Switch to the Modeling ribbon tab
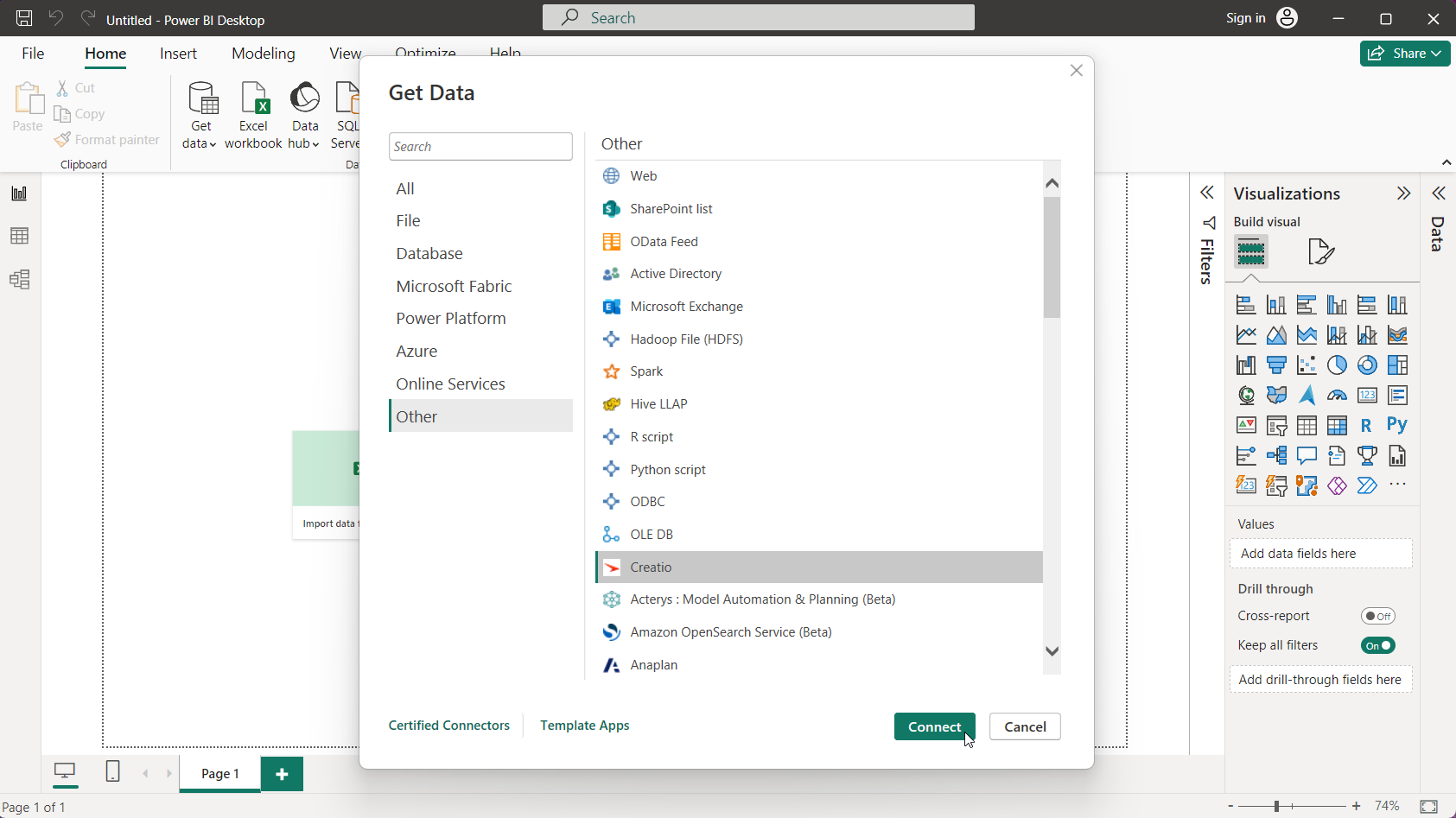Screen dimensions: 1456x818 264,54
